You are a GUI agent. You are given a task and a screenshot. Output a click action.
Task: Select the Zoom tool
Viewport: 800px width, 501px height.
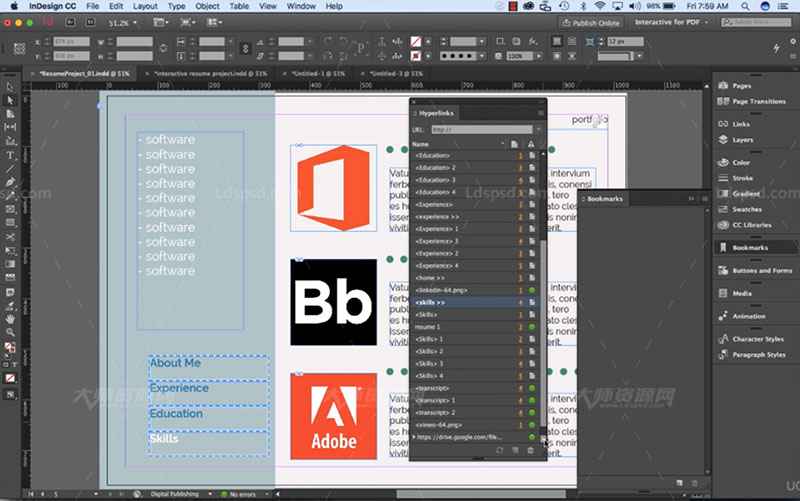tap(10, 332)
